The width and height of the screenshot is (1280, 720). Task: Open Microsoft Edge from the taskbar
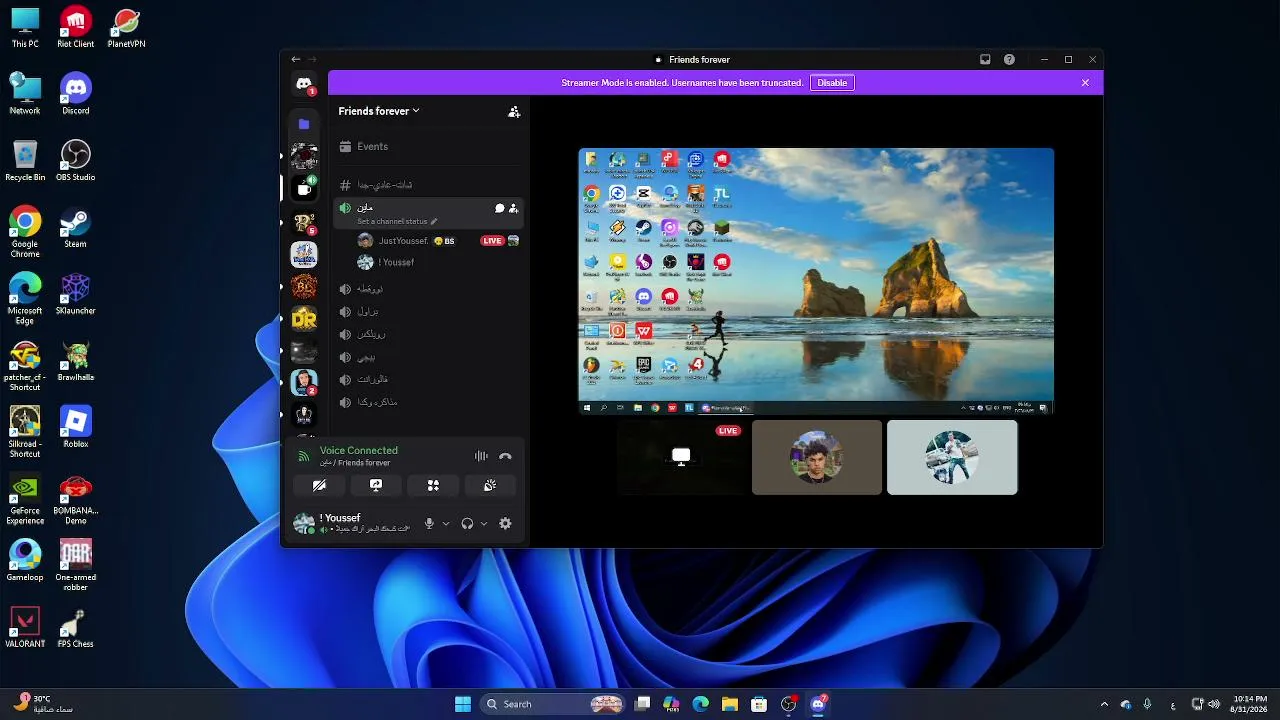coord(701,704)
